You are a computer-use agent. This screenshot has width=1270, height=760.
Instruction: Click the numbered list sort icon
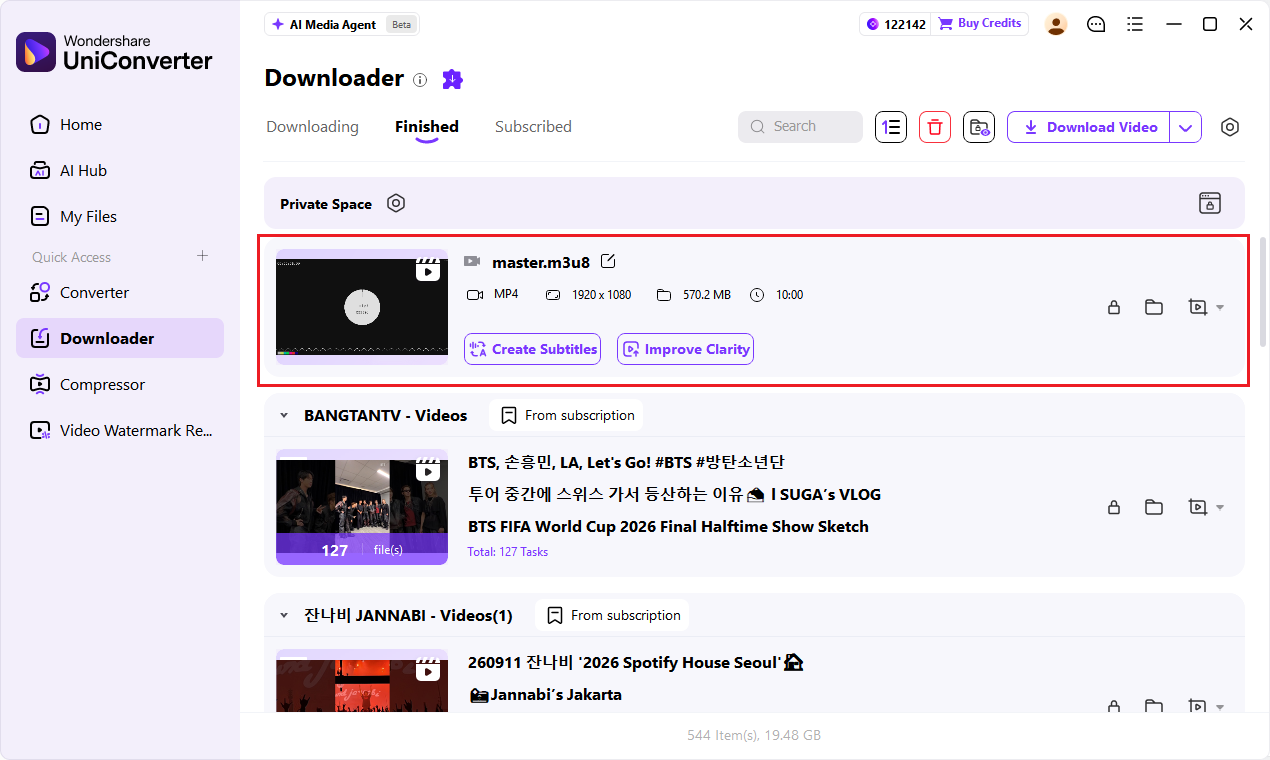pyautogui.click(x=891, y=127)
